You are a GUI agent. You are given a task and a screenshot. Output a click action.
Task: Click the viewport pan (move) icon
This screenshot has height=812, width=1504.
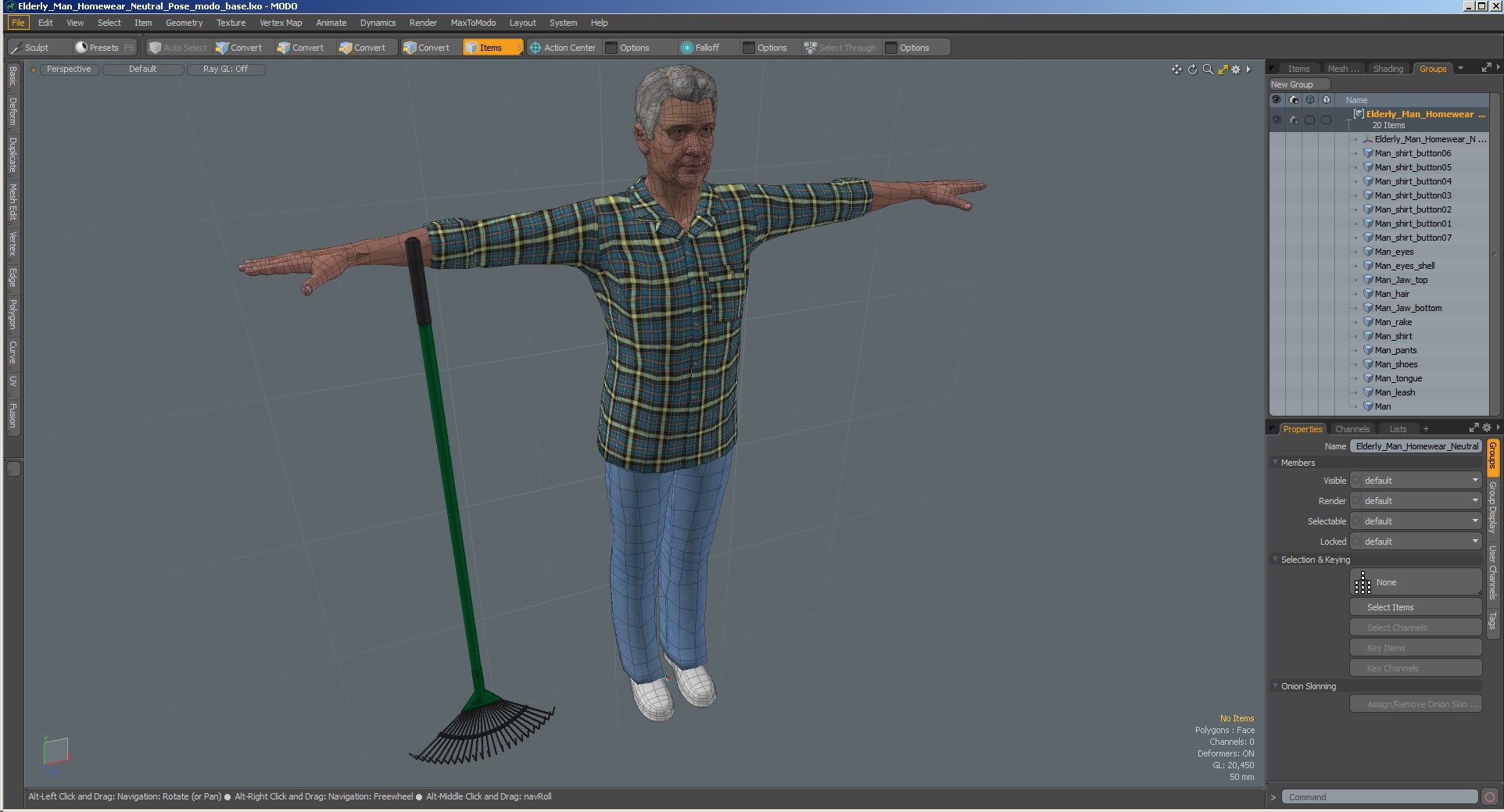[x=1176, y=70]
